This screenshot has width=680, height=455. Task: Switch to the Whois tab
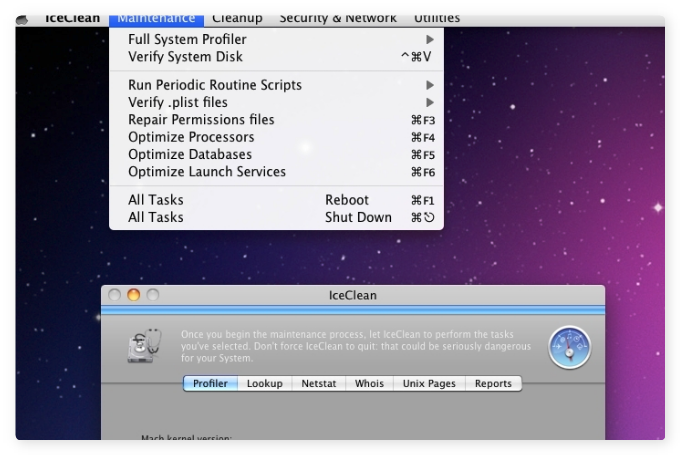369,383
